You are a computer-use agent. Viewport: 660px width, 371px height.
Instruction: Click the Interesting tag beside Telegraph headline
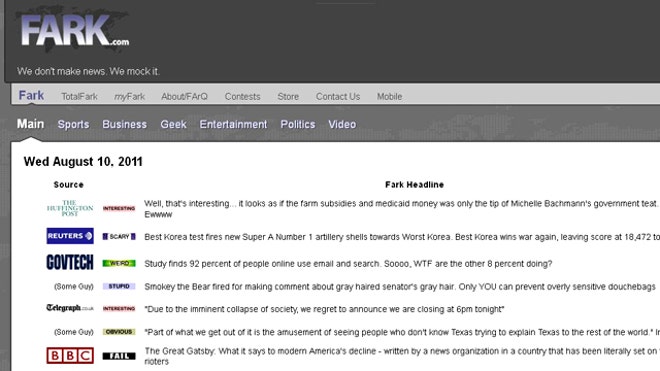119,309
